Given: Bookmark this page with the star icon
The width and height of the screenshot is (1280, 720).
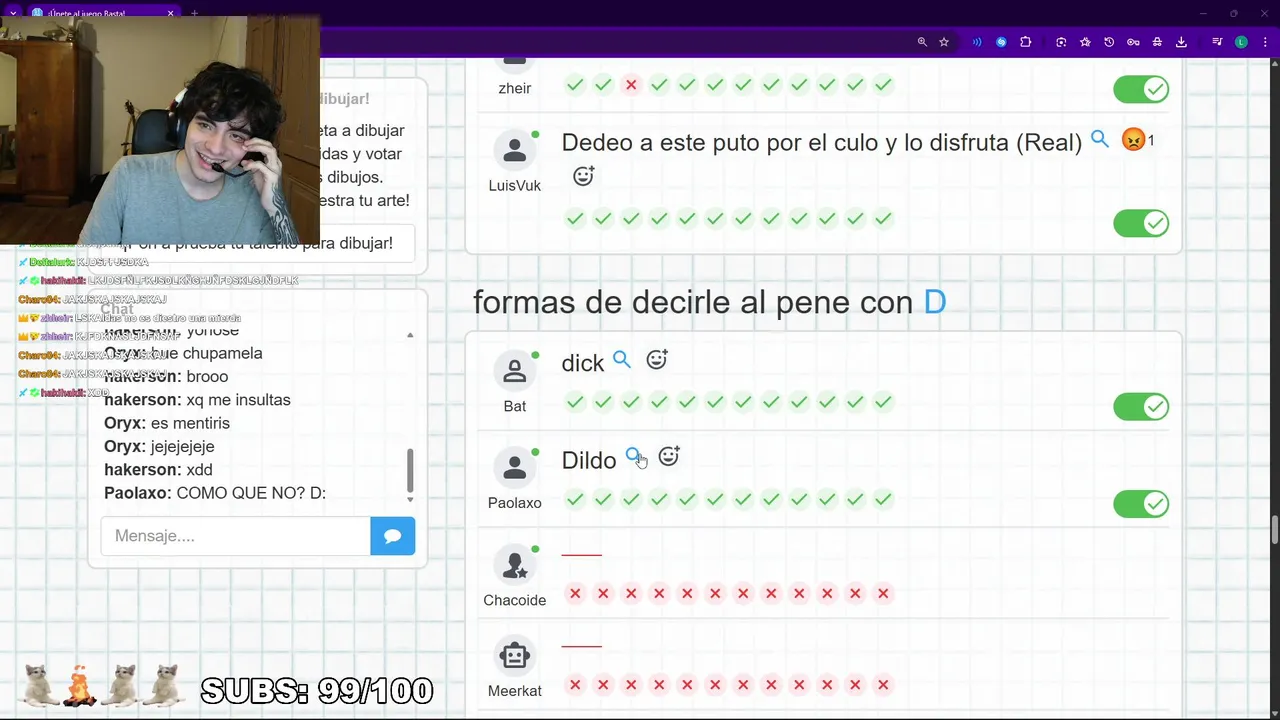Looking at the screenshot, I should (944, 42).
